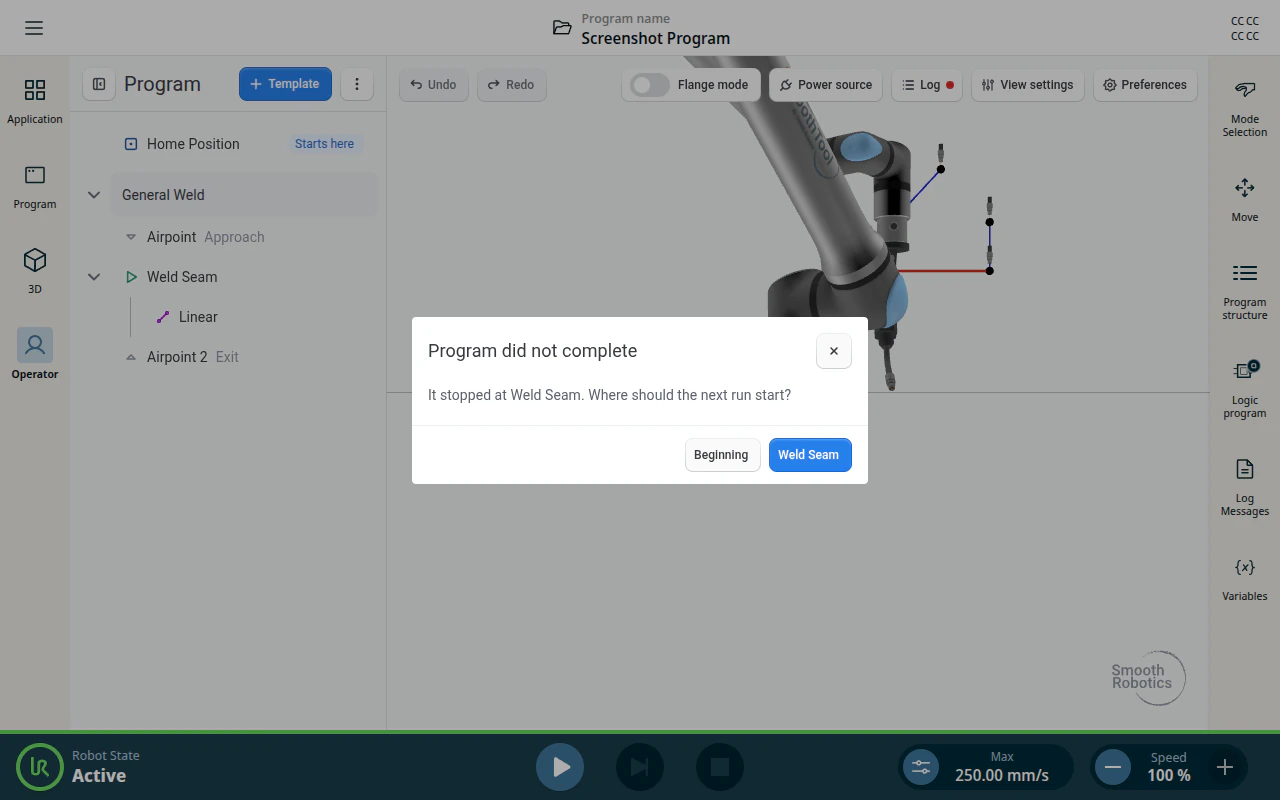Image resolution: width=1280 pixels, height=800 pixels.
Task: Collapse the General Weld group
Action: pos(94,195)
